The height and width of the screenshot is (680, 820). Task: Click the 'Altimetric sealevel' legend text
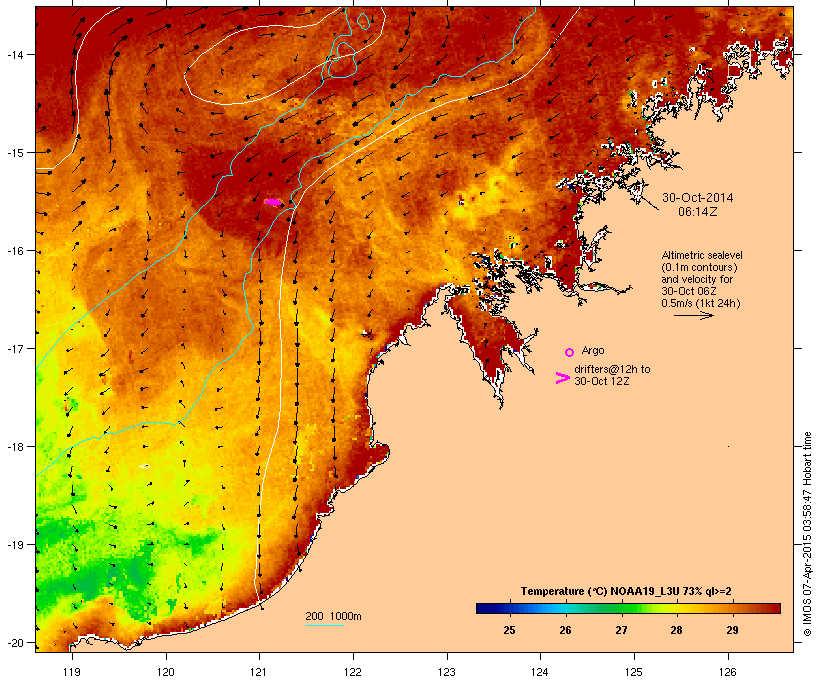point(702,255)
